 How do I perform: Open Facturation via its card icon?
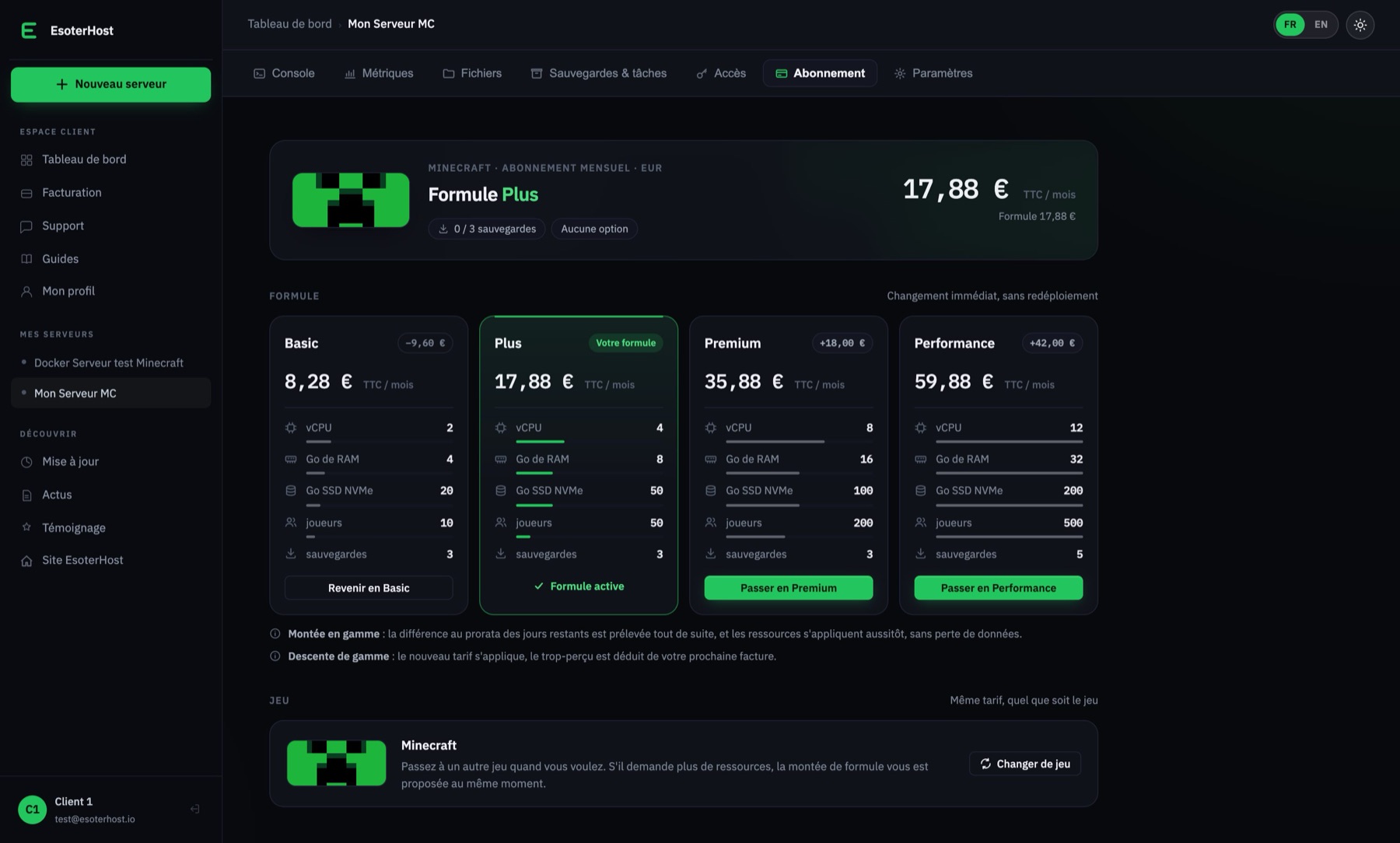[x=26, y=193]
